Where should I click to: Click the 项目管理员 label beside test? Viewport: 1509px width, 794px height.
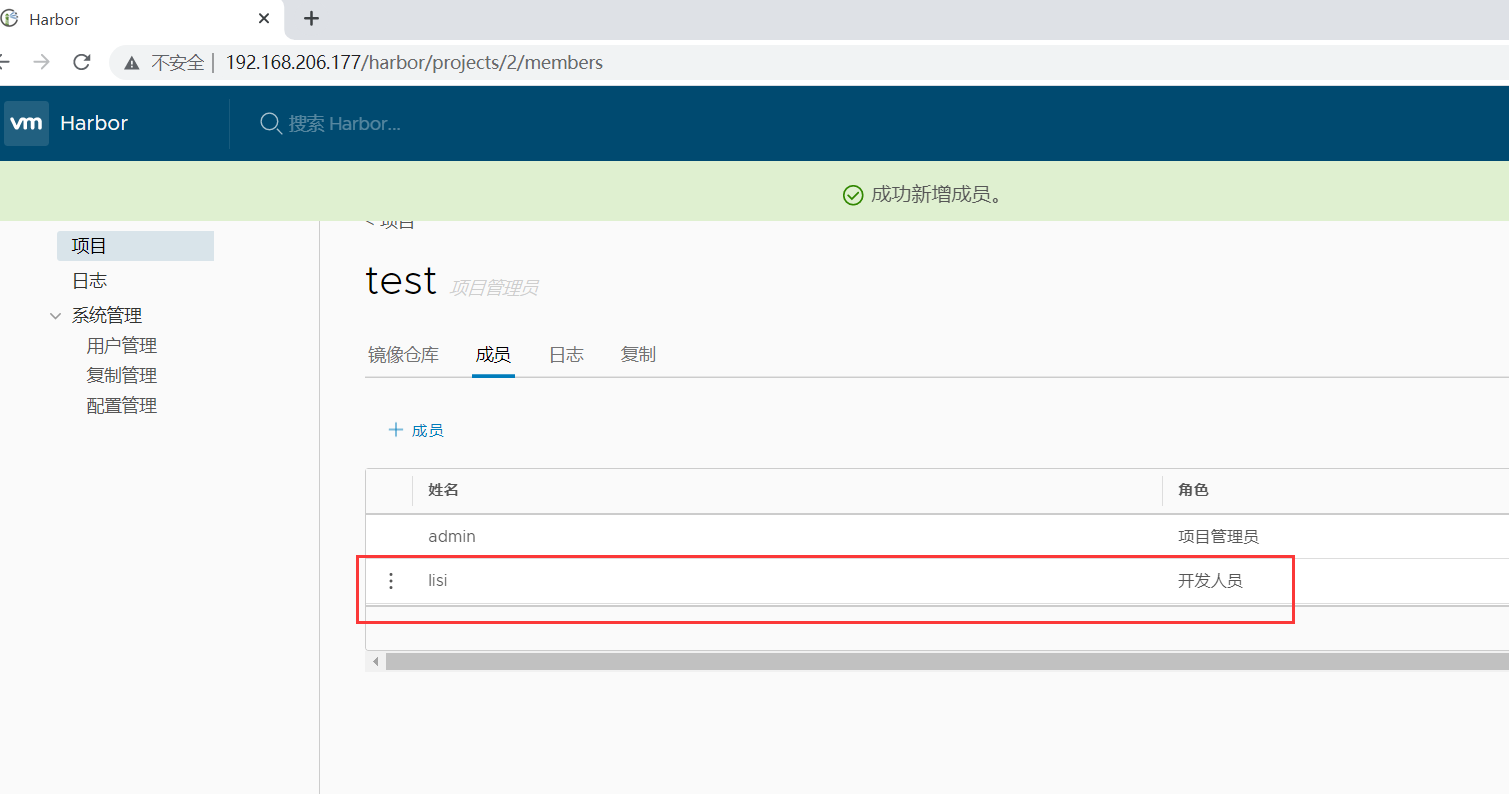(494, 288)
